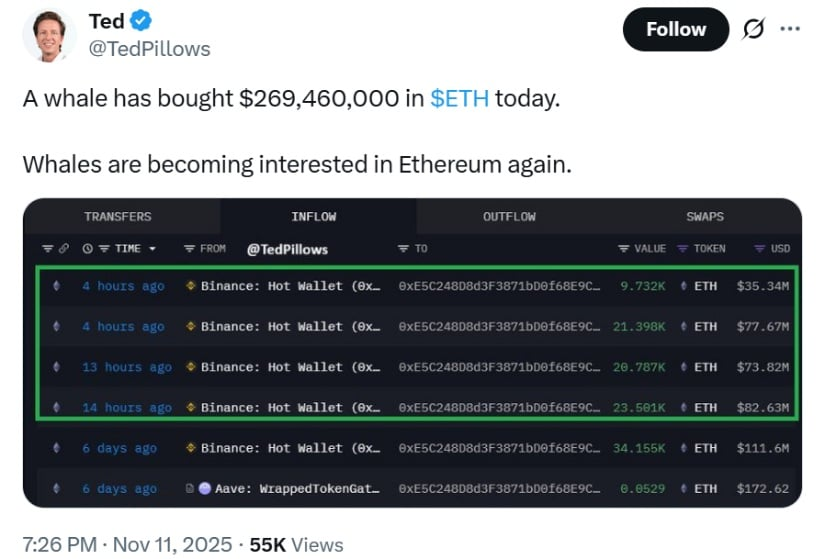
Task: Switch to the OUTFLOW tab
Action: [509, 216]
